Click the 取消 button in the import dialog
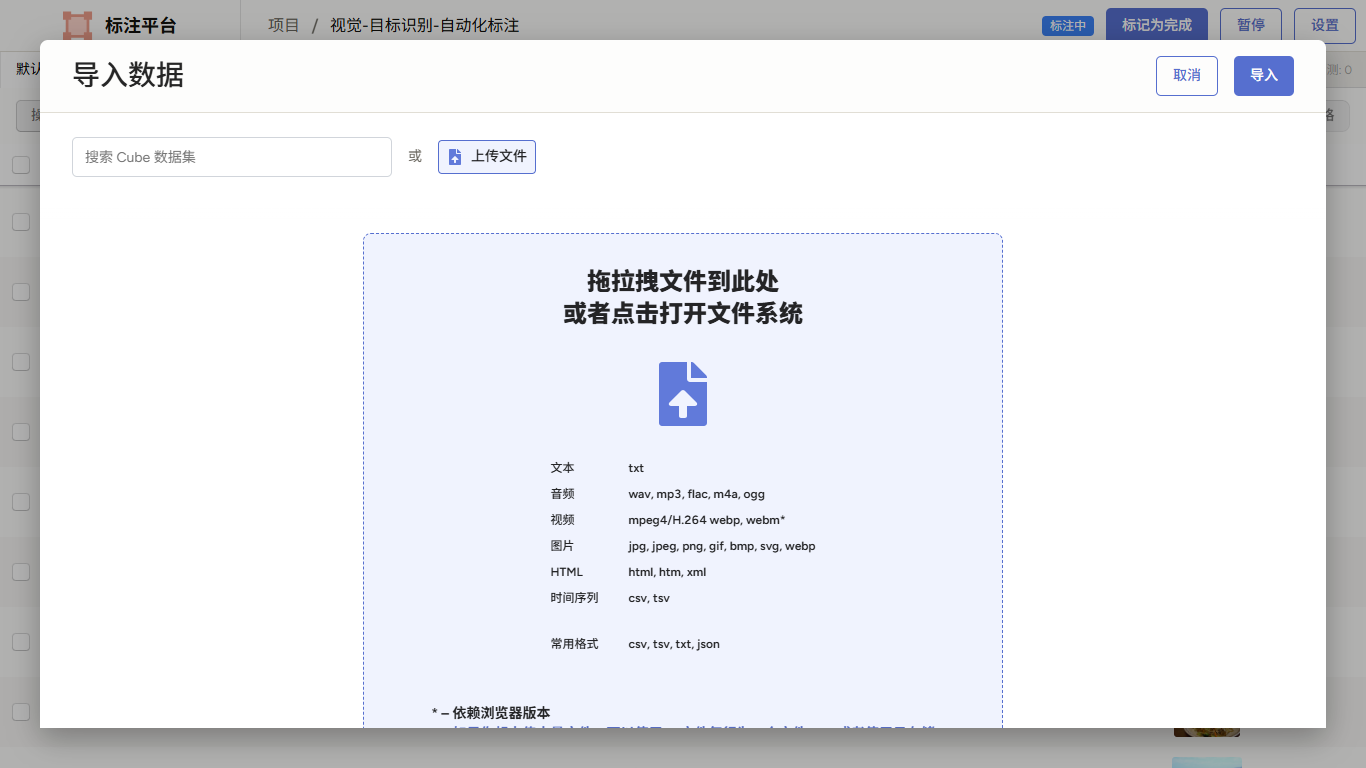The height and width of the screenshot is (768, 1366). [x=1187, y=76]
